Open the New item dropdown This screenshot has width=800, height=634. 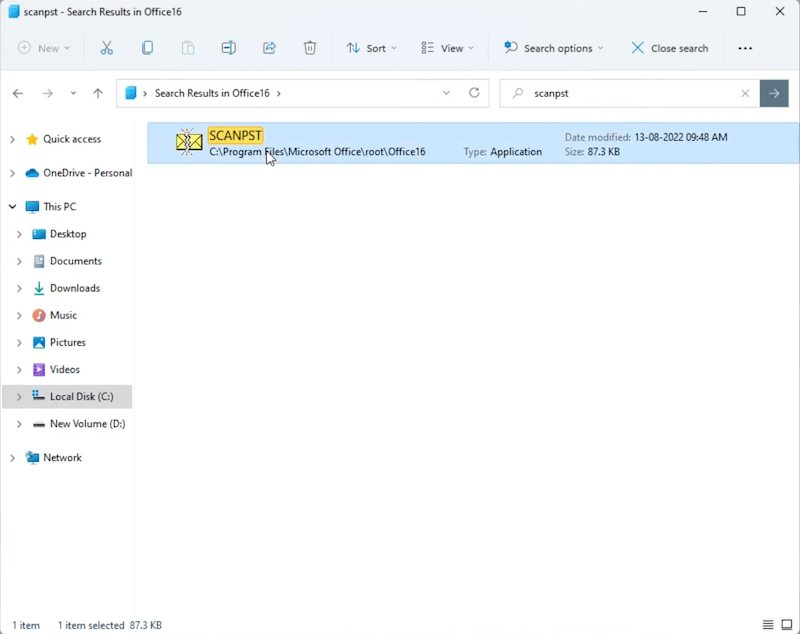[44, 48]
